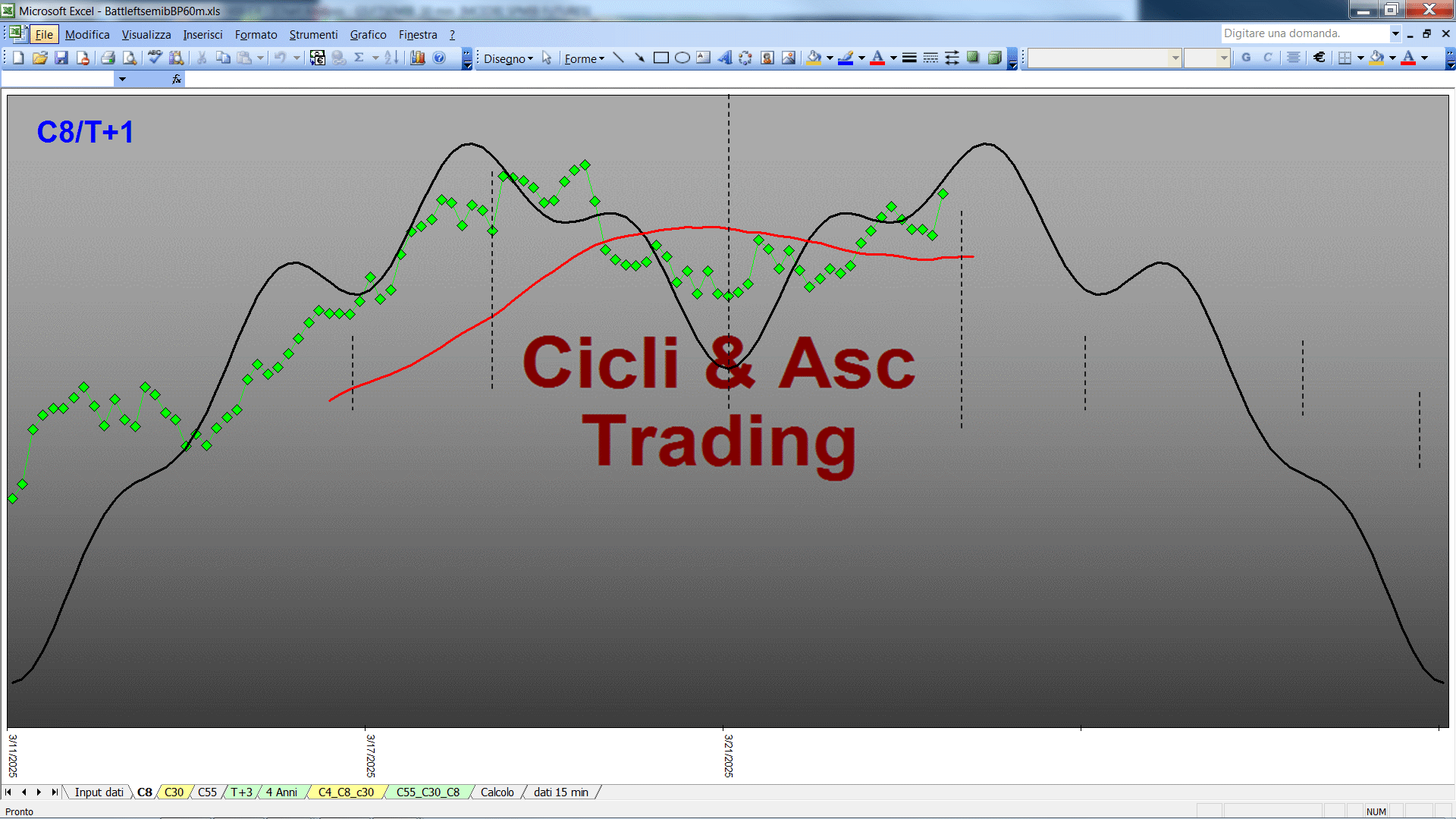Click the drawing Font Color red A swatch
Screen dimensions: 1456x819
click(x=877, y=58)
